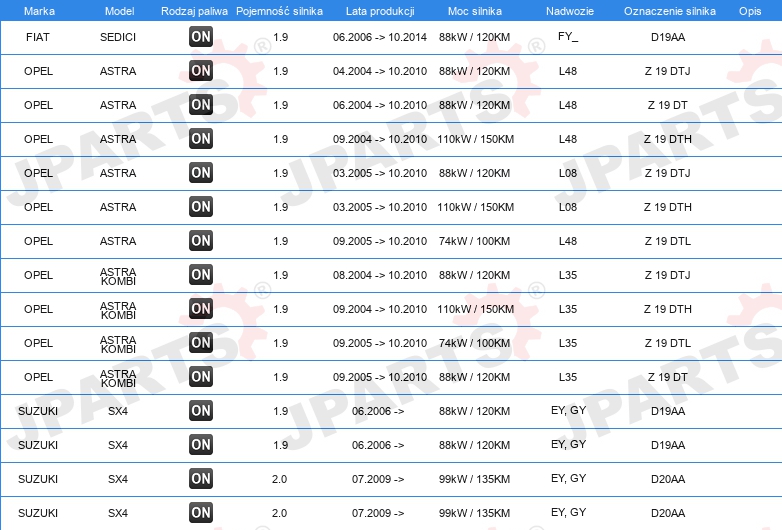The image size is (782, 530).
Task: Click the Nadwozie column header
Action: (570, 11)
